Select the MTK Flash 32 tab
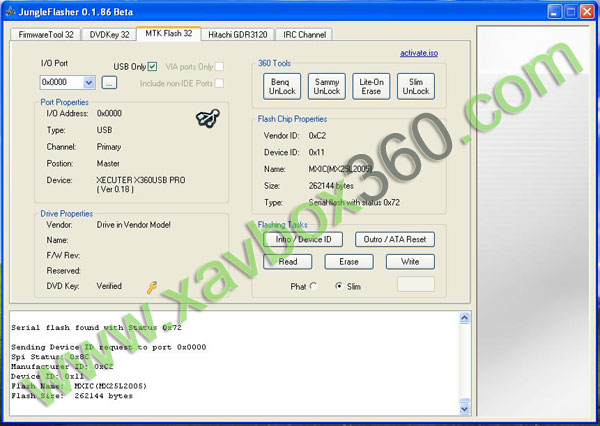This screenshot has width=600, height=426. [169, 33]
